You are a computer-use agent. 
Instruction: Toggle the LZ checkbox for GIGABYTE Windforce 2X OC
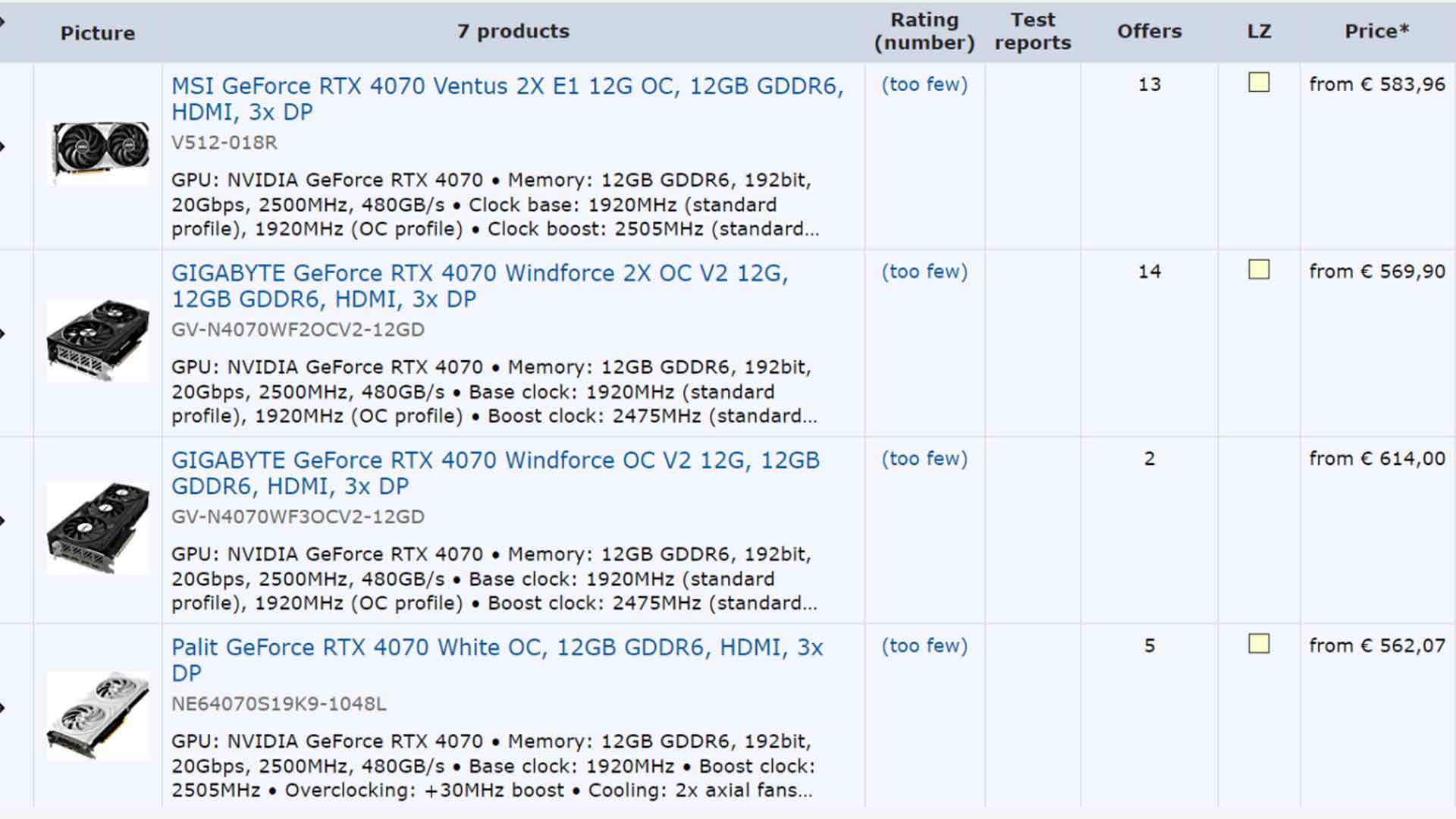(x=1259, y=269)
